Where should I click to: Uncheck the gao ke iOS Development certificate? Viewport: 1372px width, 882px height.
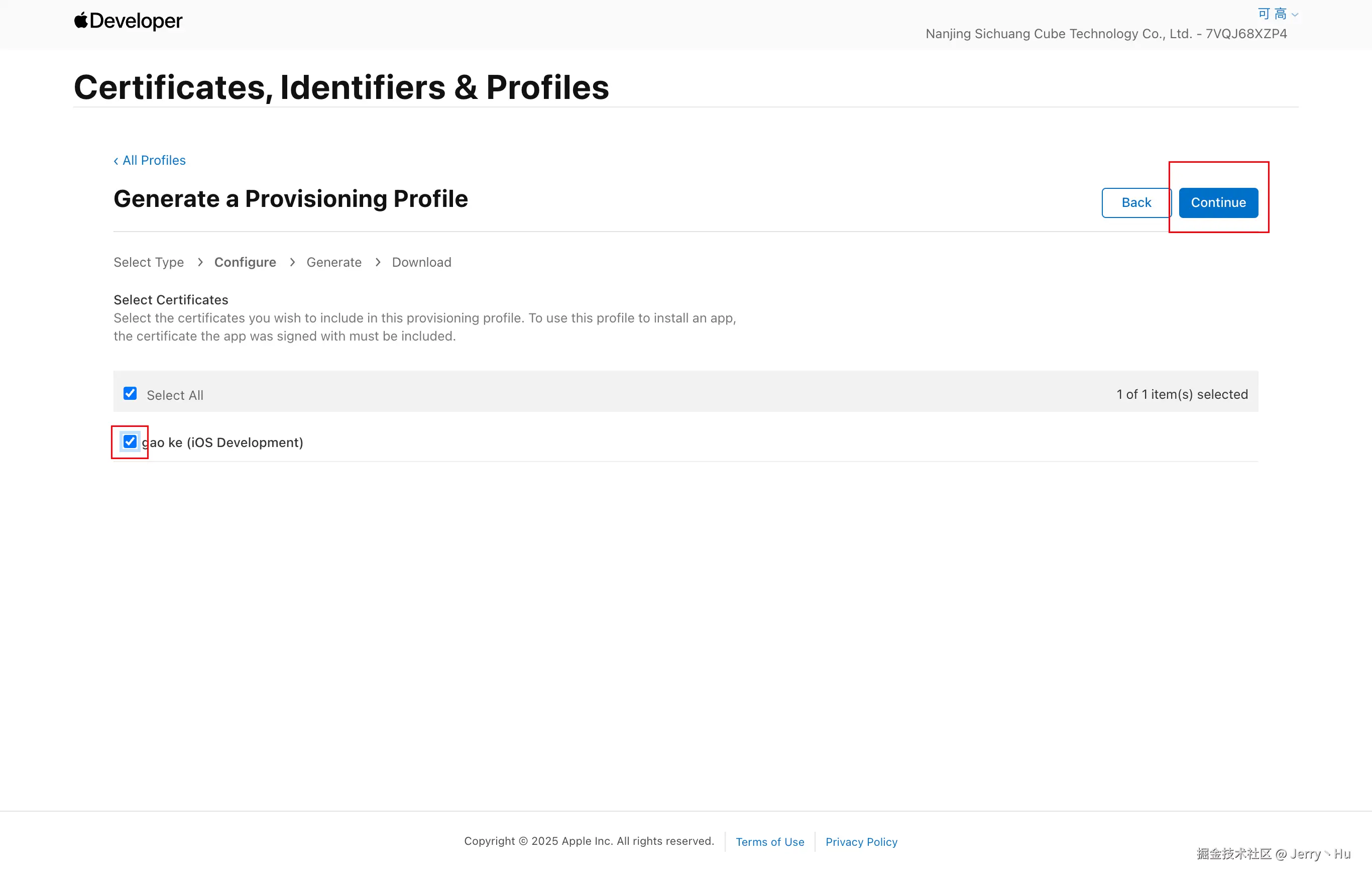[130, 442]
